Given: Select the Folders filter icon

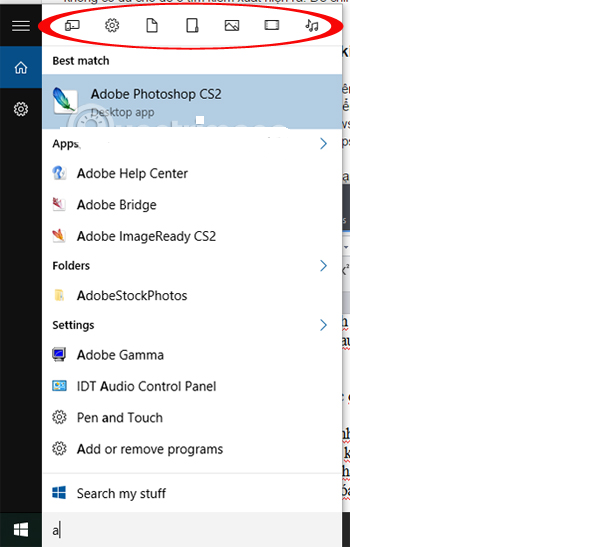Looking at the screenshot, I should (x=192, y=26).
